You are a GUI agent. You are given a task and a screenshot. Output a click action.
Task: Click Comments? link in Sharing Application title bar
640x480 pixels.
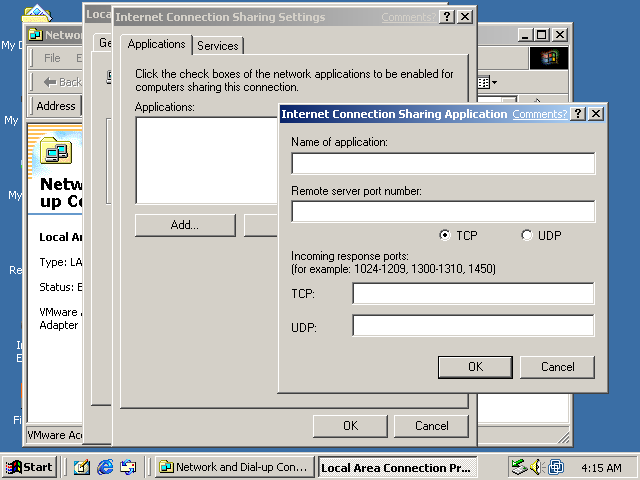coord(539,114)
